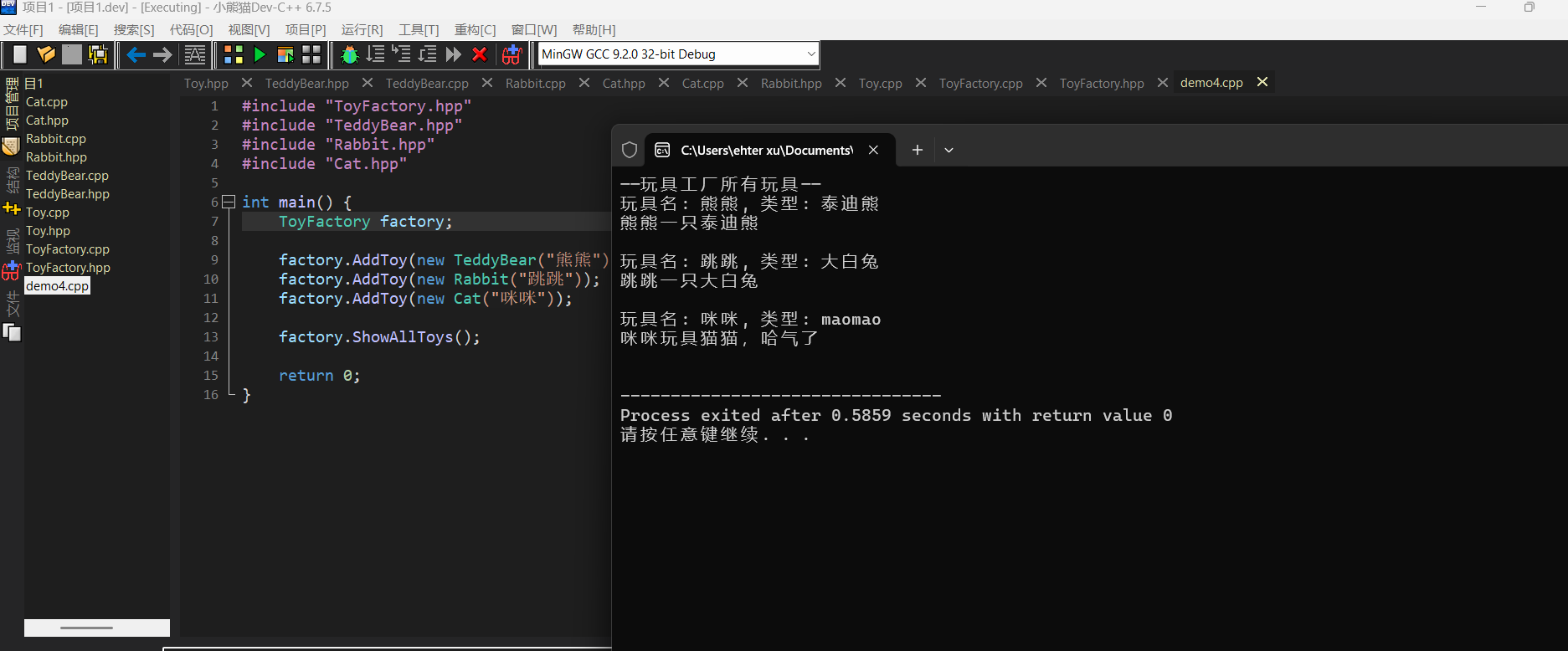Click the Rebuild All grid icon
Image resolution: width=1568 pixels, height=651 pixels.
[311, 54]
